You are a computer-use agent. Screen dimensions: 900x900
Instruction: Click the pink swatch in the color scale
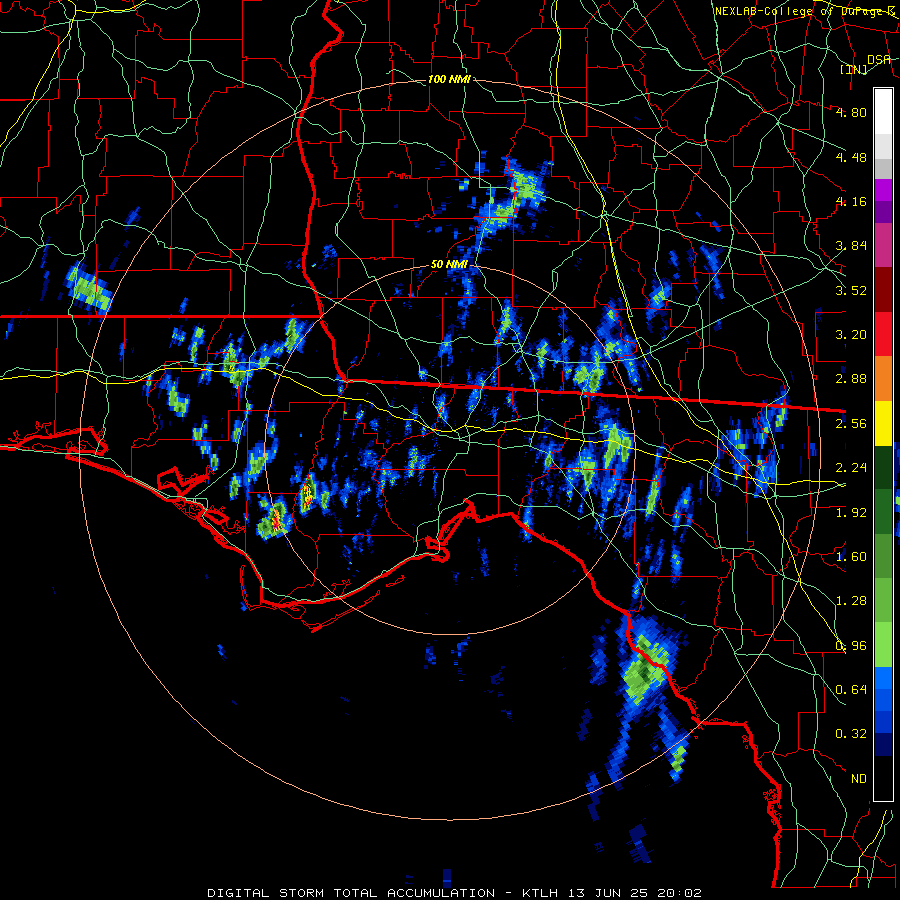pyautogui.click(x=883, y=246)
